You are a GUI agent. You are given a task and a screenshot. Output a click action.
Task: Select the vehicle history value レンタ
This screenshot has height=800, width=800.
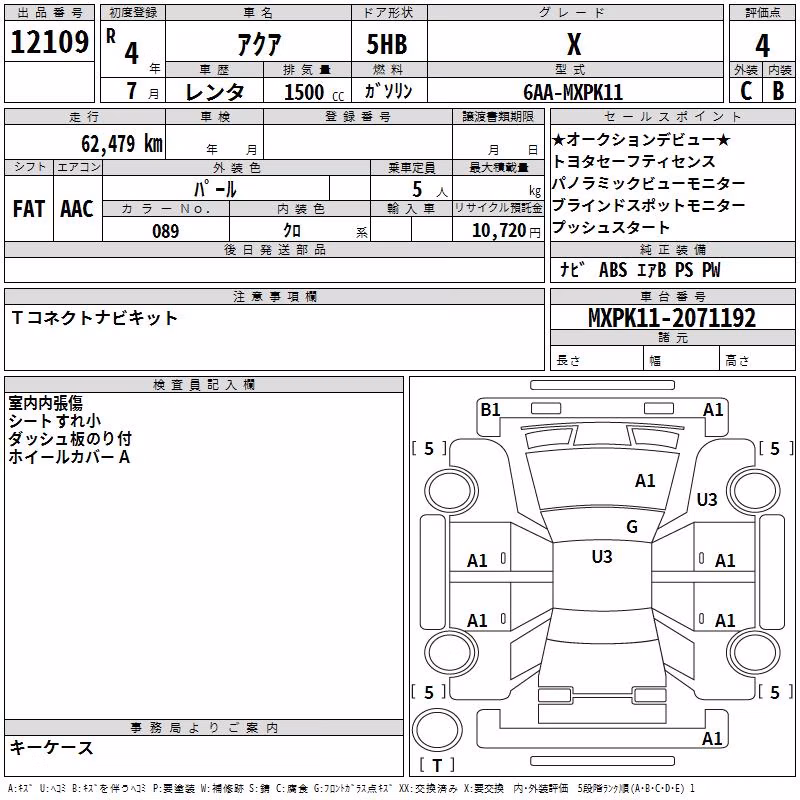(x=214, y=92)
